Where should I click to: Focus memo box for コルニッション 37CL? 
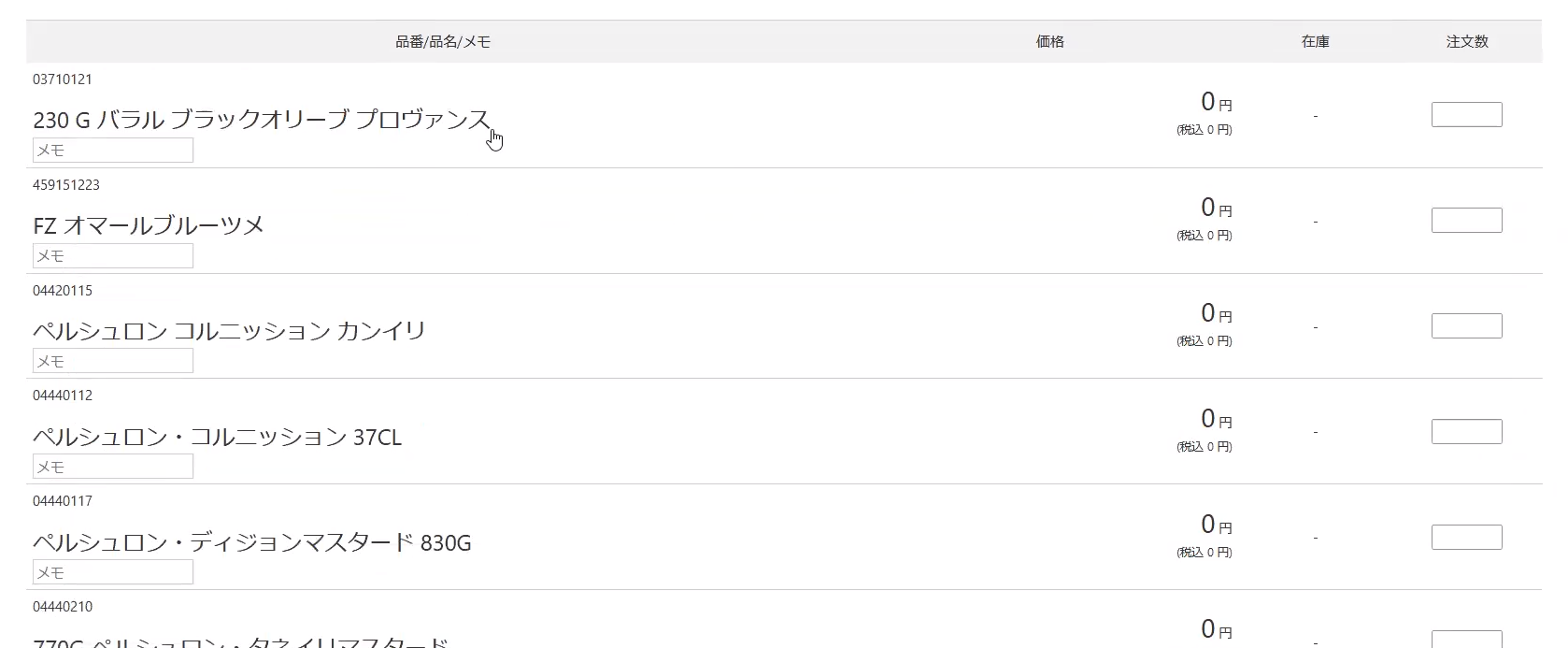[113, 467]
